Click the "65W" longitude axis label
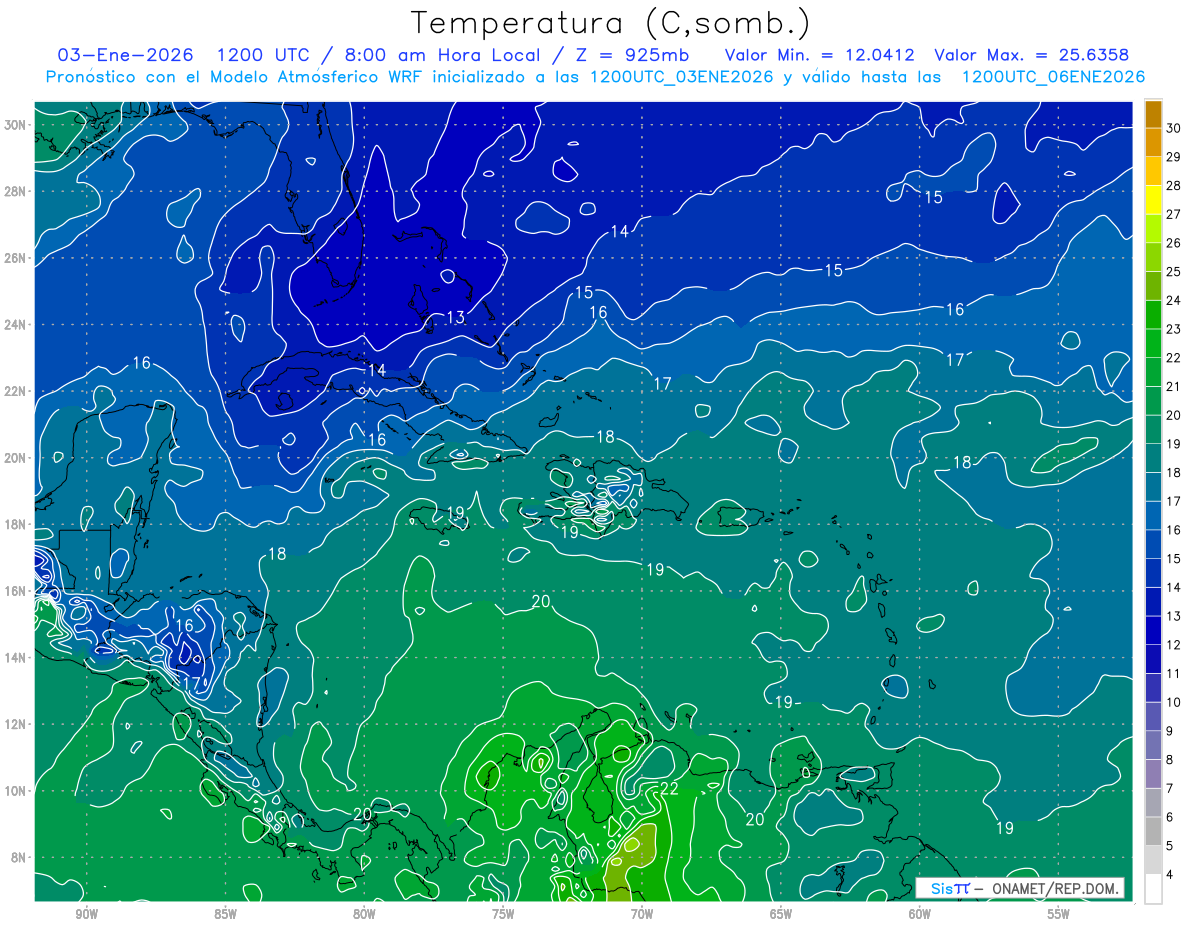This screenshot has width=1200, height=927. pyautogui.click(x=781, y=914)
